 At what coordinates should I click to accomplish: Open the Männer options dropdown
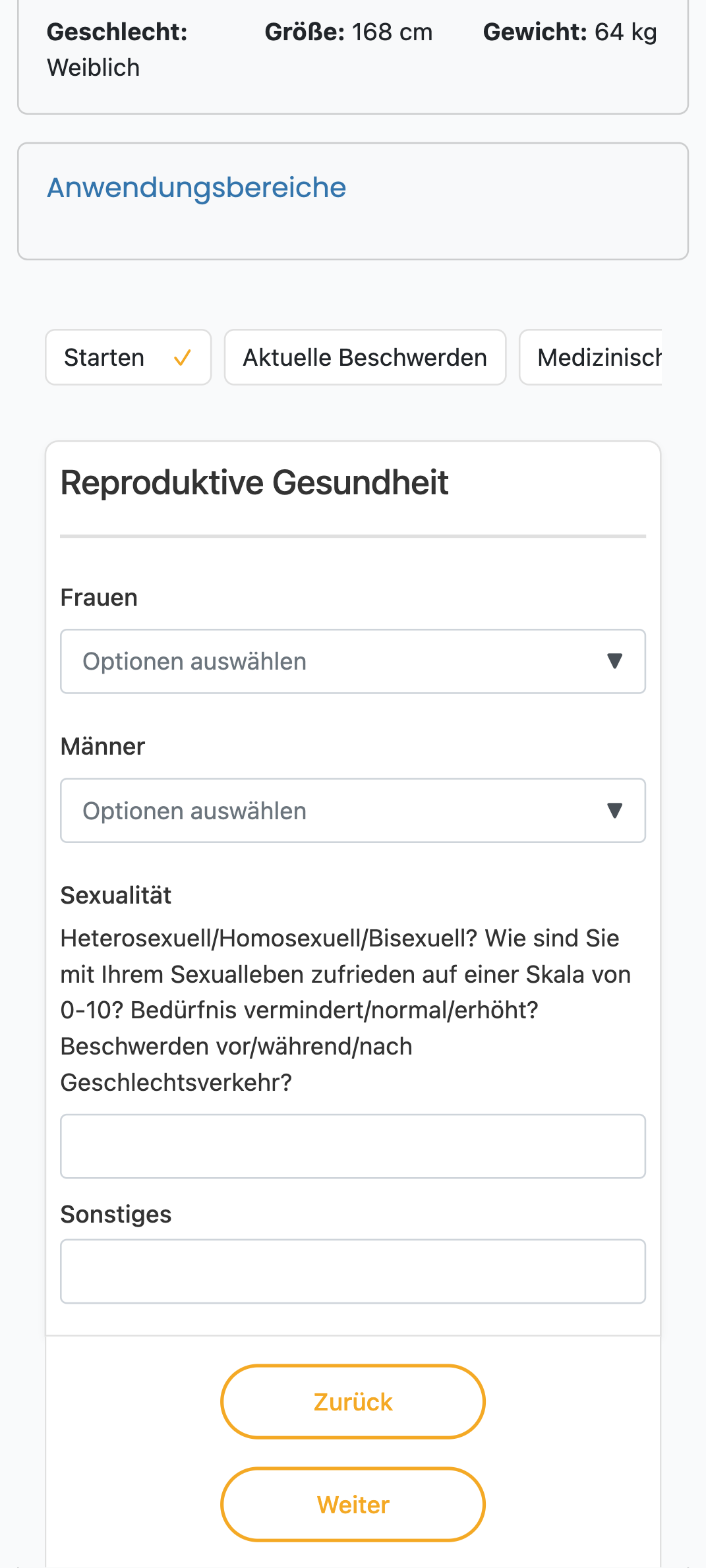click(353, 811)
